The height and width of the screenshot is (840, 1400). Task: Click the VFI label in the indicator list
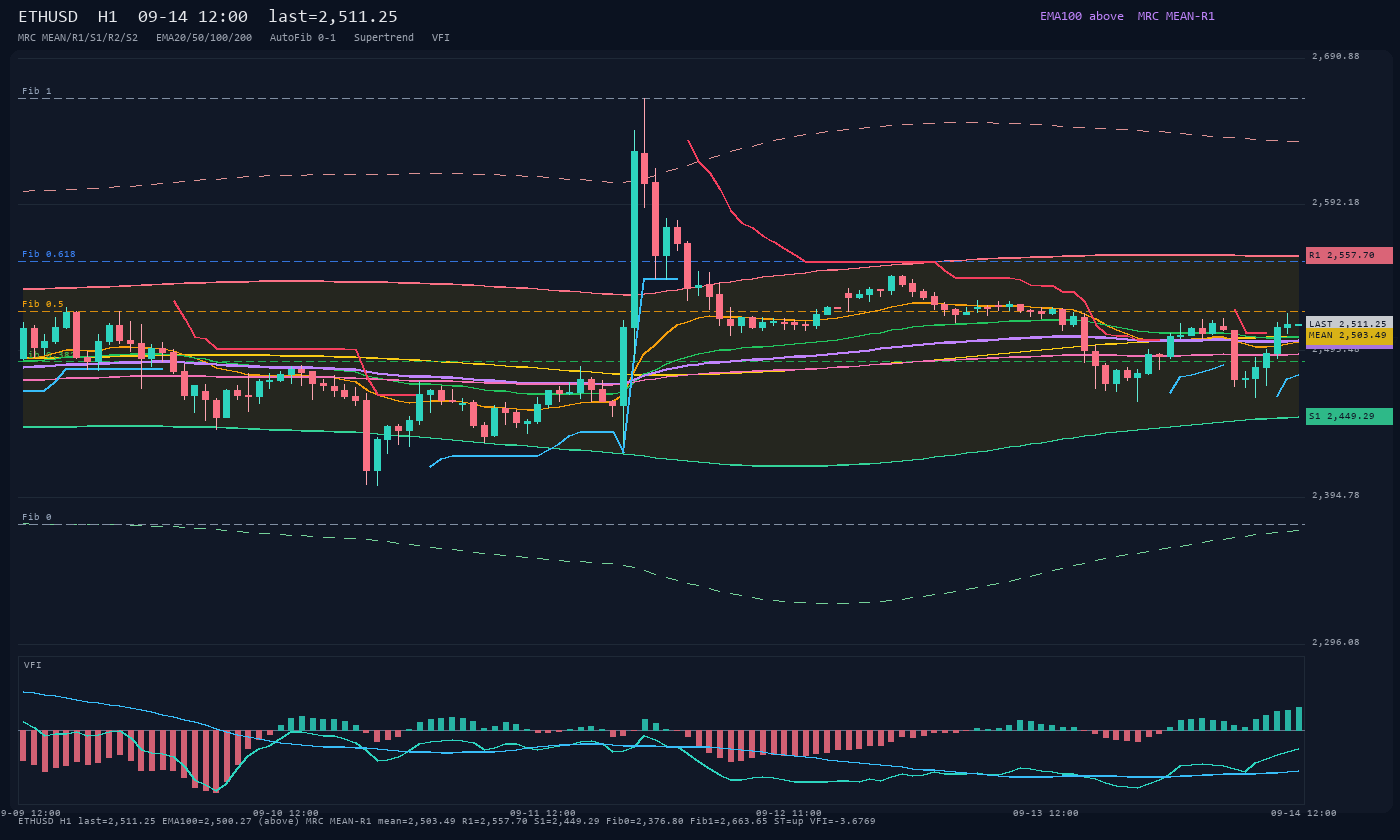[441, 37]
